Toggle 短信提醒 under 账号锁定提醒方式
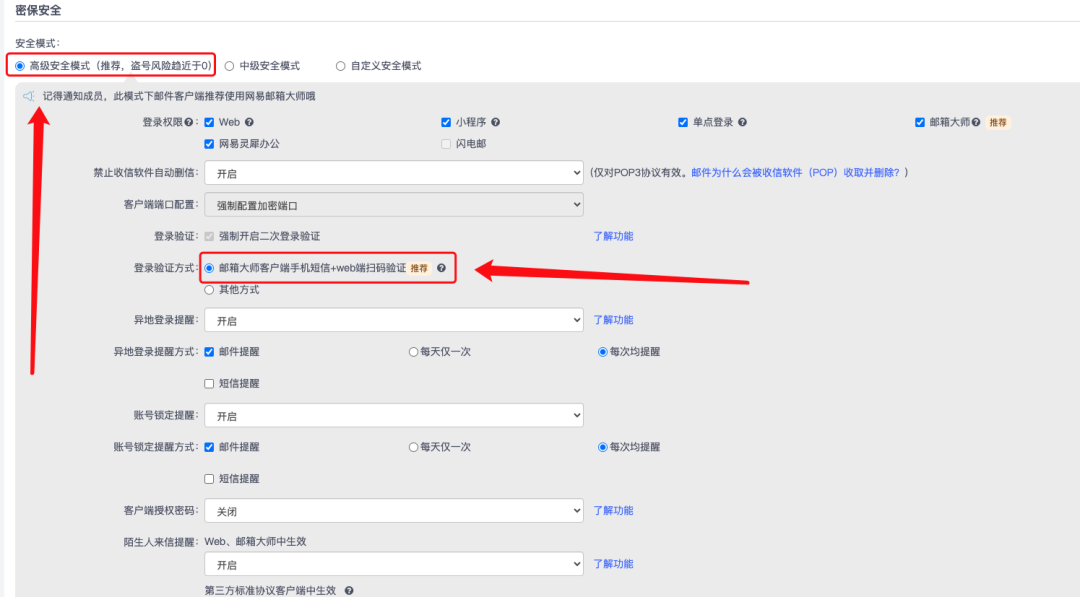 pyautogui.click(x=209, y=479)
